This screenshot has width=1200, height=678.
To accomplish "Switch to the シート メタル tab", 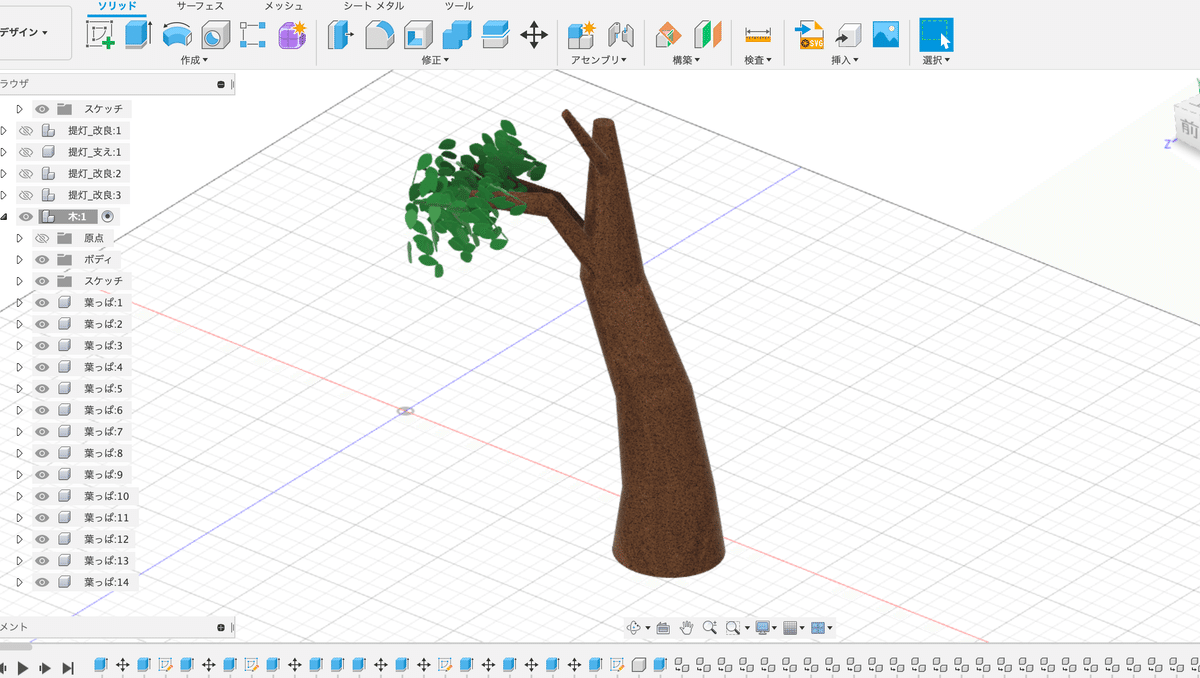I will click(374, 7).
